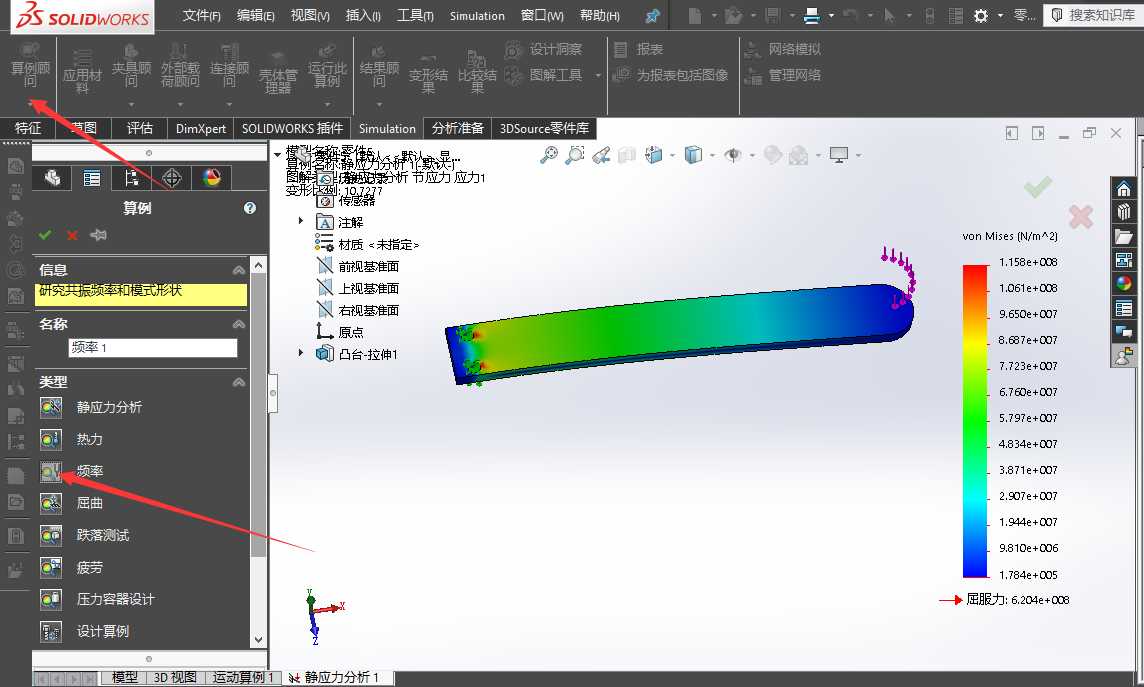Open Hide/Show Items eye icon
Image resolution: width=1144 pixels, height=687 pixels.
click(x=733, y=155)
